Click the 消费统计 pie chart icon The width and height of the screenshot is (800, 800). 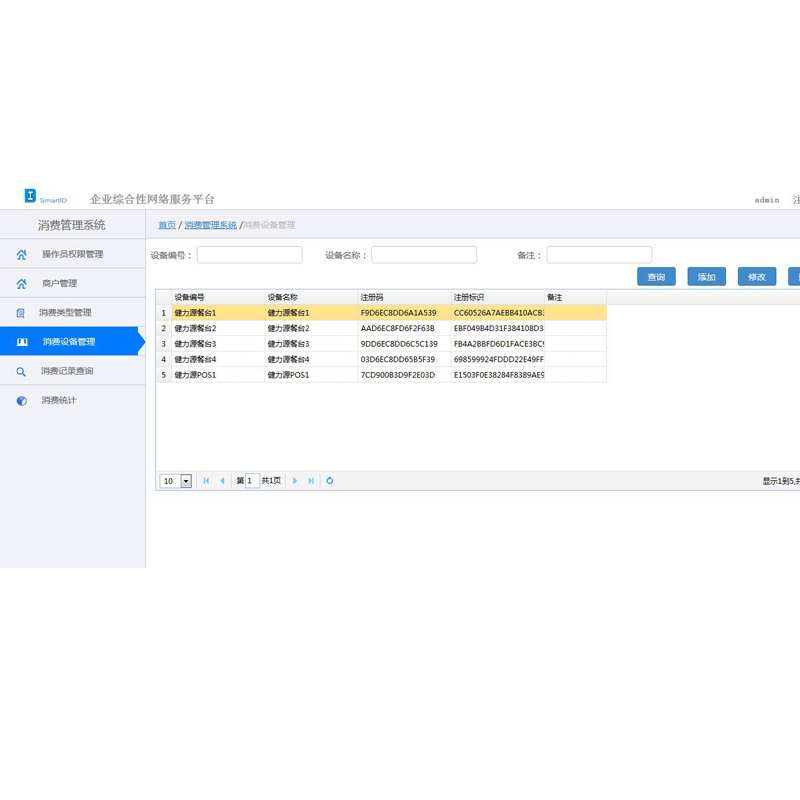[21, 401]
